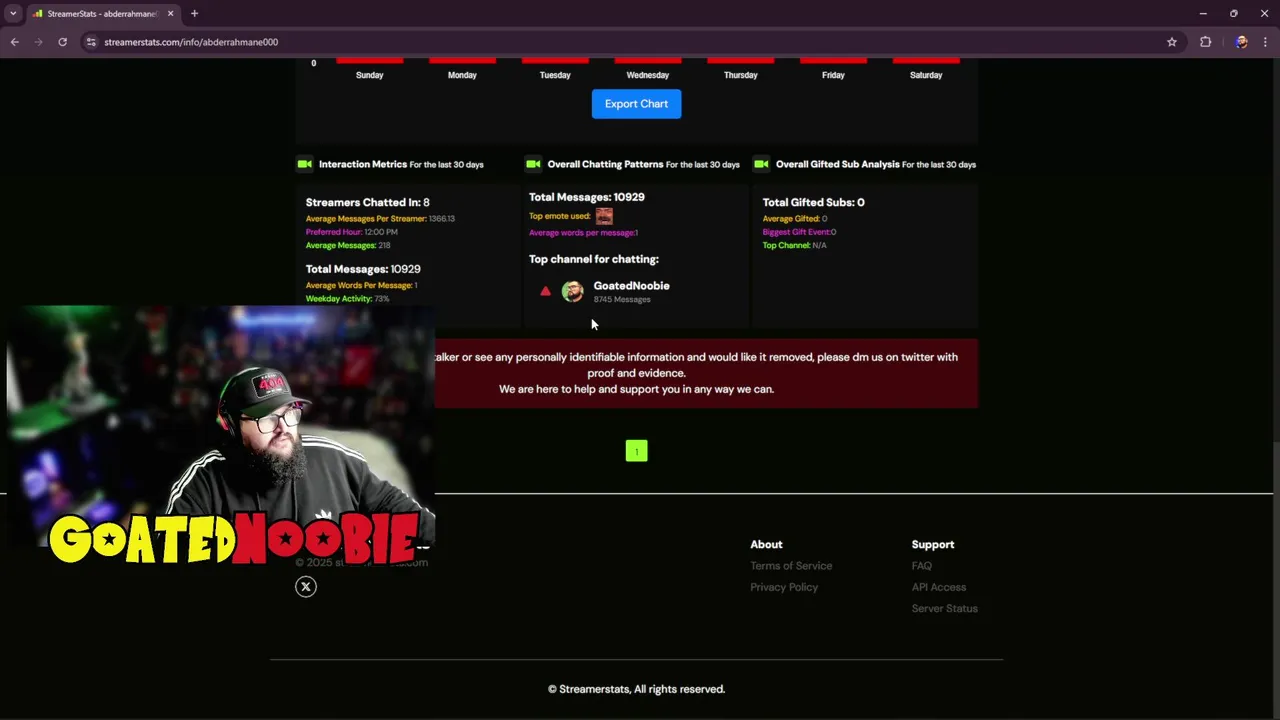Reload the page with refresh icon

point(62,42)
